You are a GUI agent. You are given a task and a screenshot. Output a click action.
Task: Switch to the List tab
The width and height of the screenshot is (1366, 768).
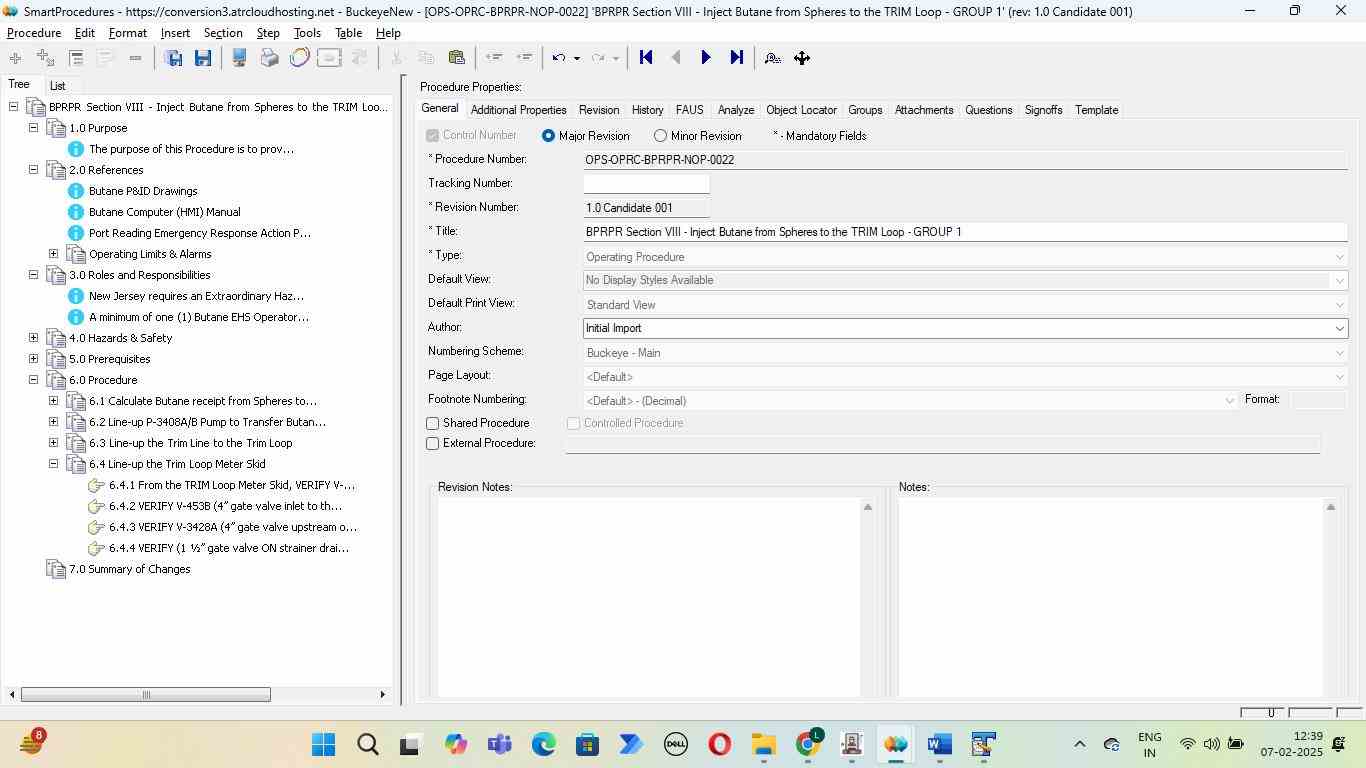[58, 86]
